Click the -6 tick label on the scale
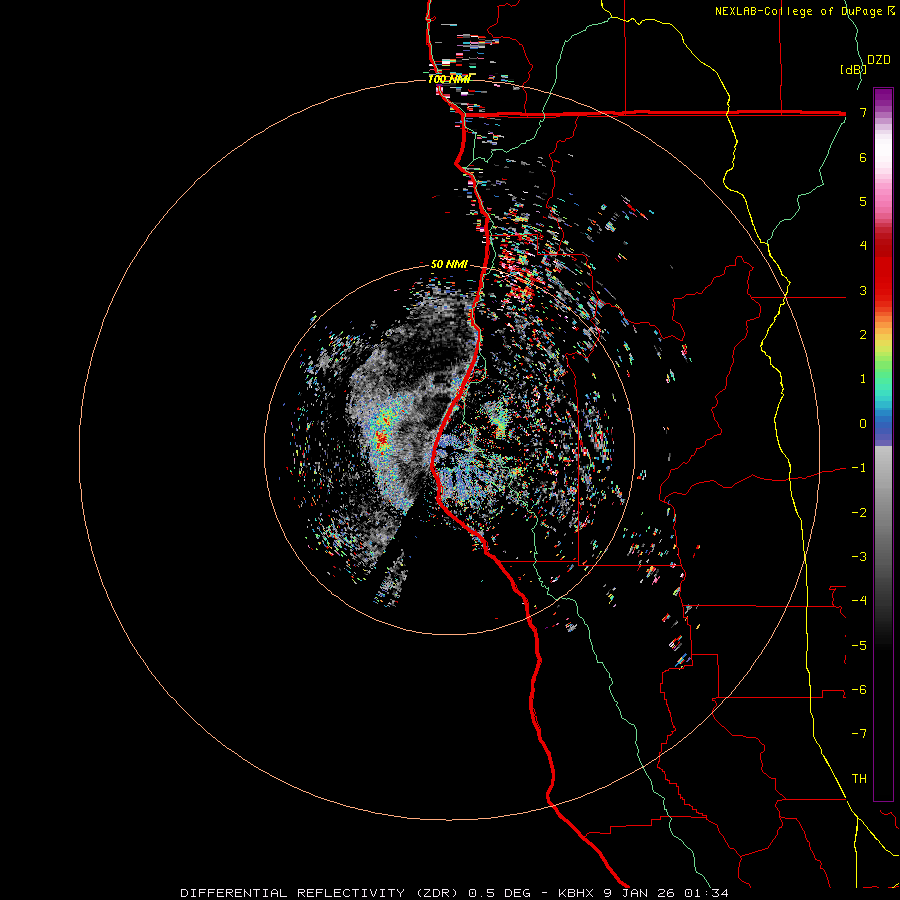 pos(859,689)
